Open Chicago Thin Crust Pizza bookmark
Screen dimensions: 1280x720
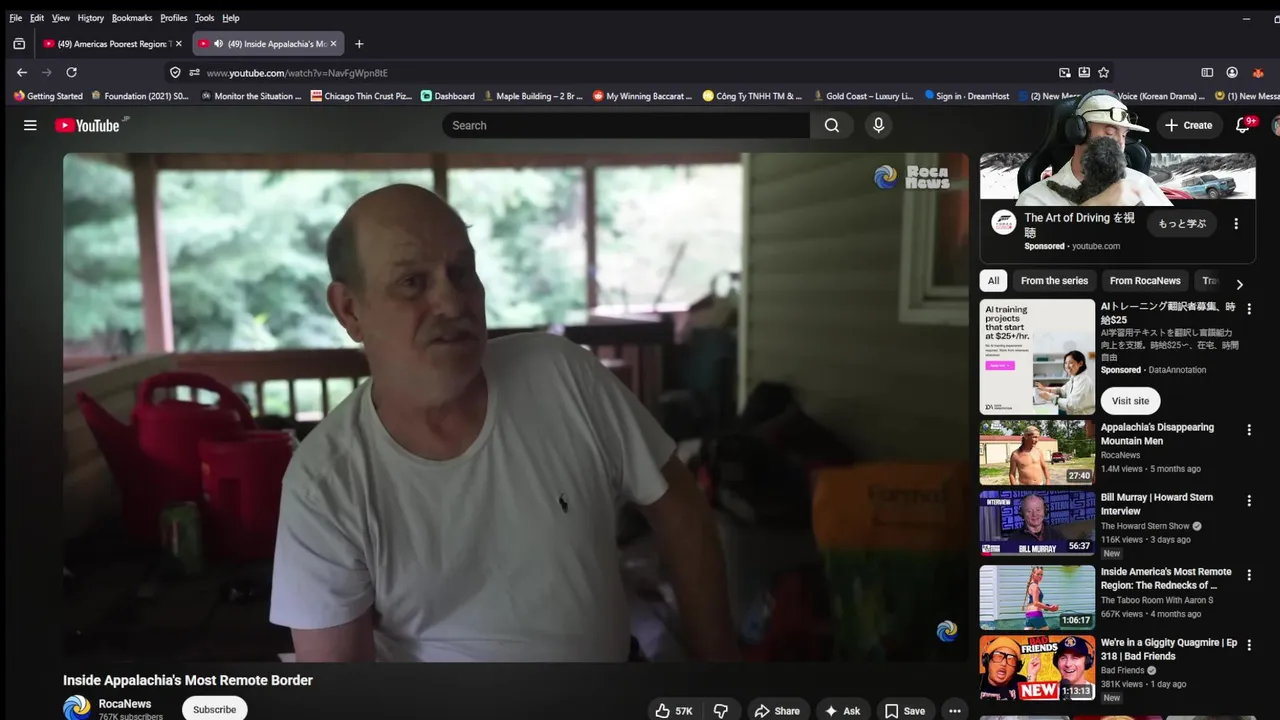(361, 96)
